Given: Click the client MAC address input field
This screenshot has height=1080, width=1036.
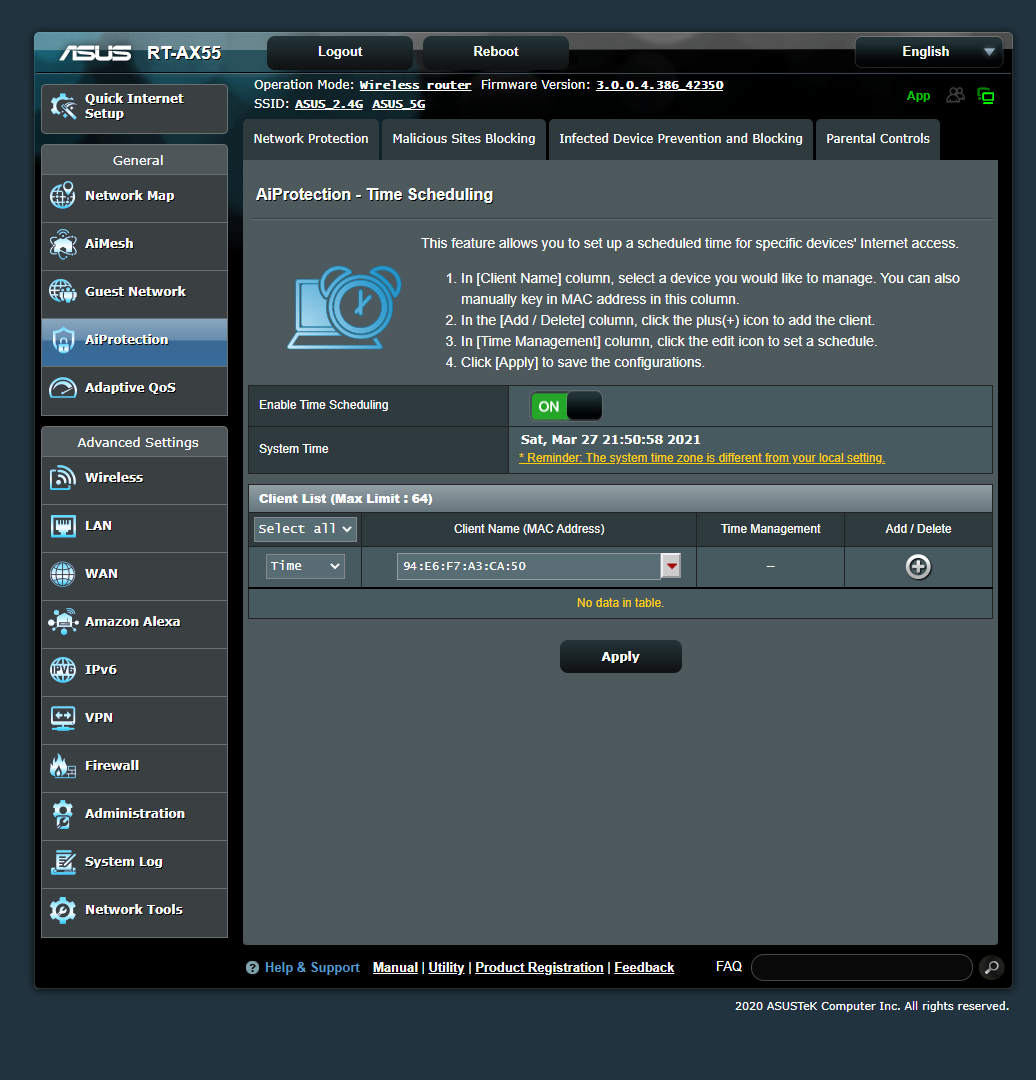Looking at the screenshot, I should (x=528, y=566).
